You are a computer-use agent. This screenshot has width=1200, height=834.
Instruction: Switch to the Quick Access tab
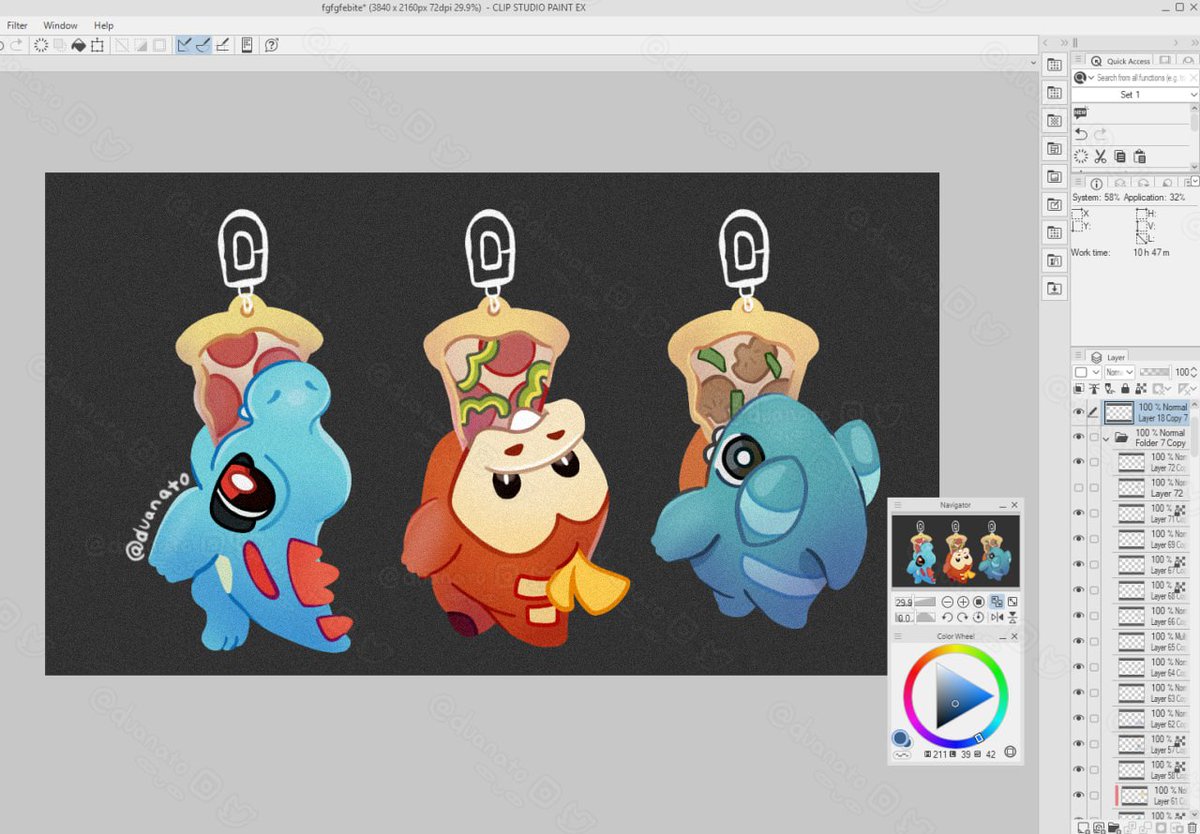[1121, 61]
